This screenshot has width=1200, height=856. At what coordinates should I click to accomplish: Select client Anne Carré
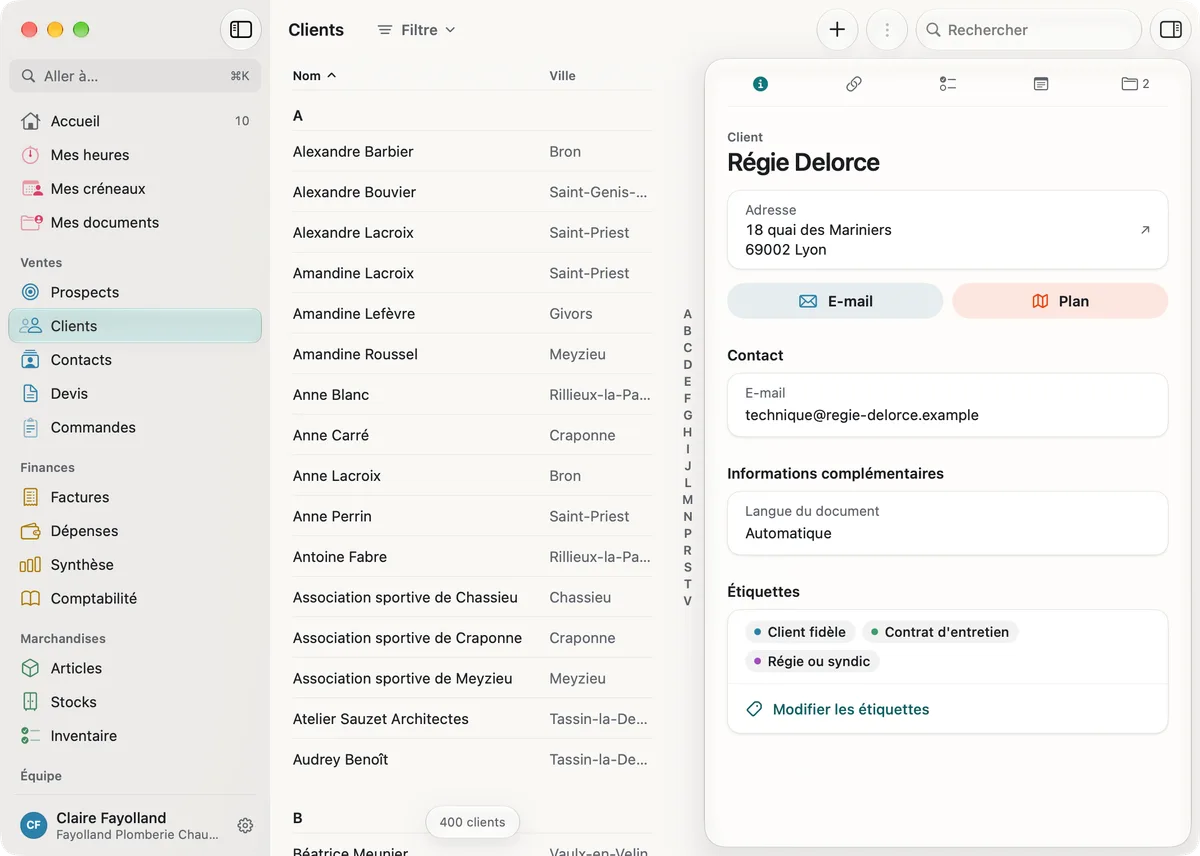[x=472, y=435]
